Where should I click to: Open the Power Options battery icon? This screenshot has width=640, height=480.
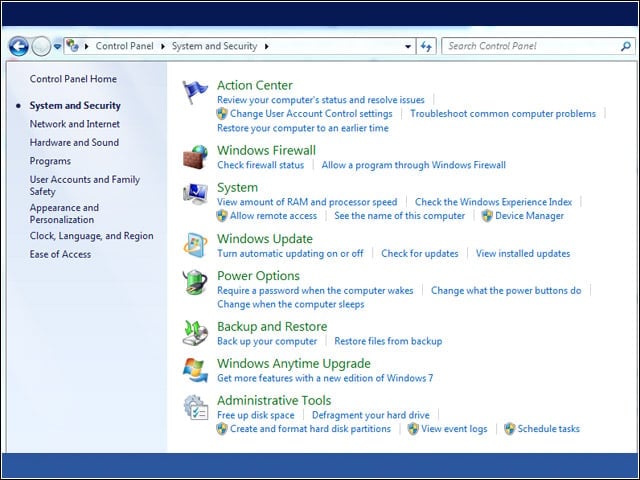tap(195, 282)
